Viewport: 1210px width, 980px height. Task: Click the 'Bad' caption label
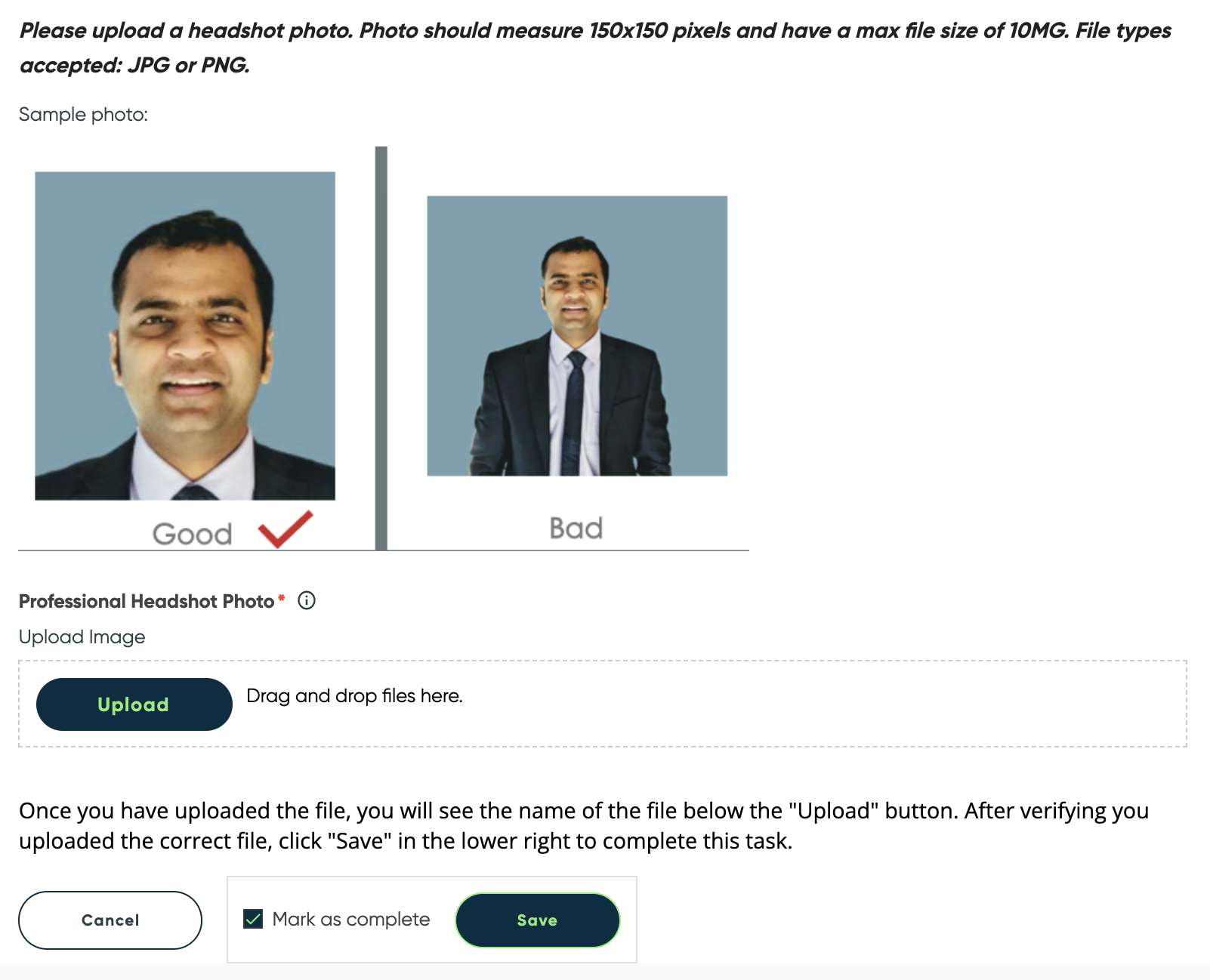(576, 528)
